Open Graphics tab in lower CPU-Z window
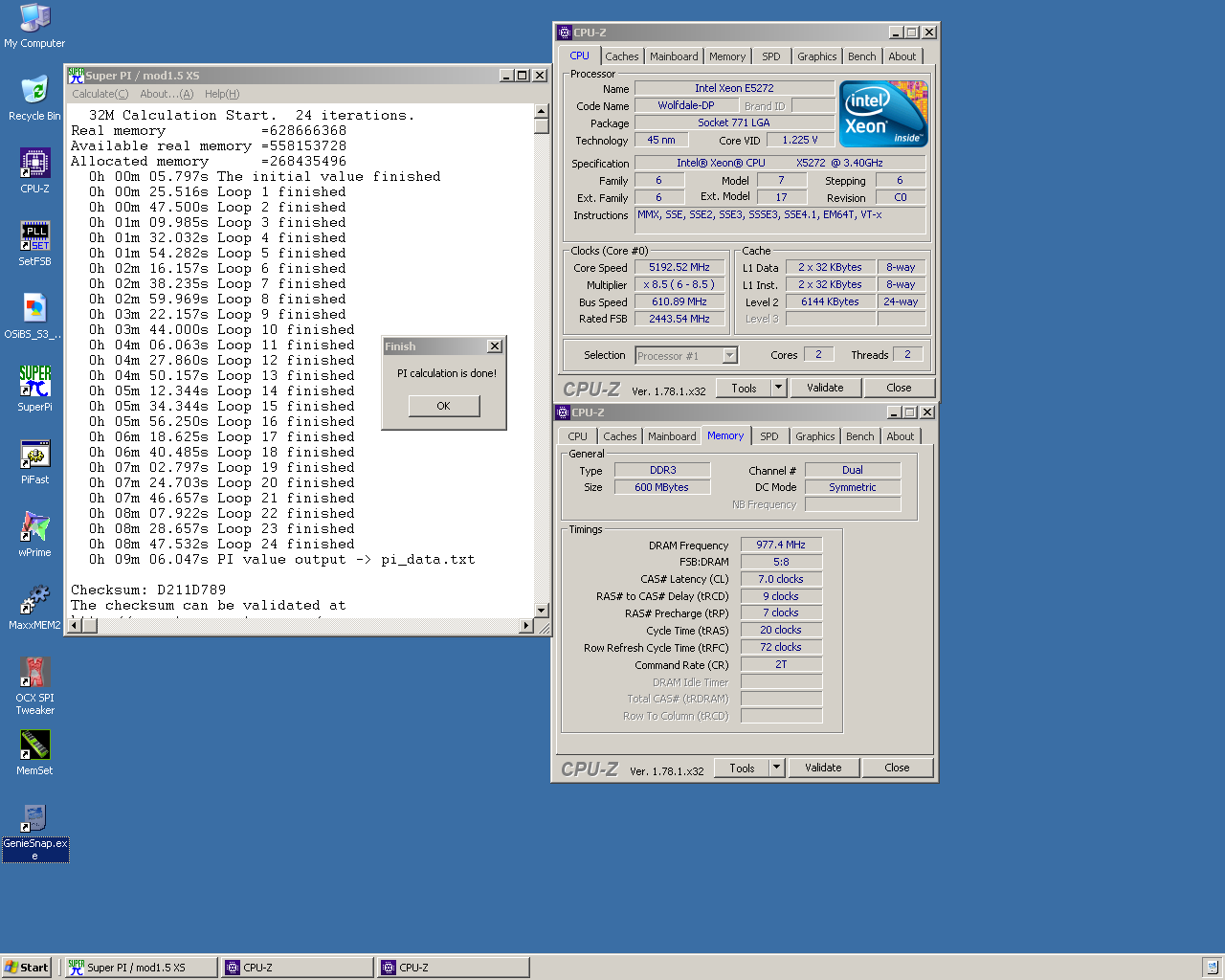The width and height of the screenshot is (1225, 980). coord(815,436)
